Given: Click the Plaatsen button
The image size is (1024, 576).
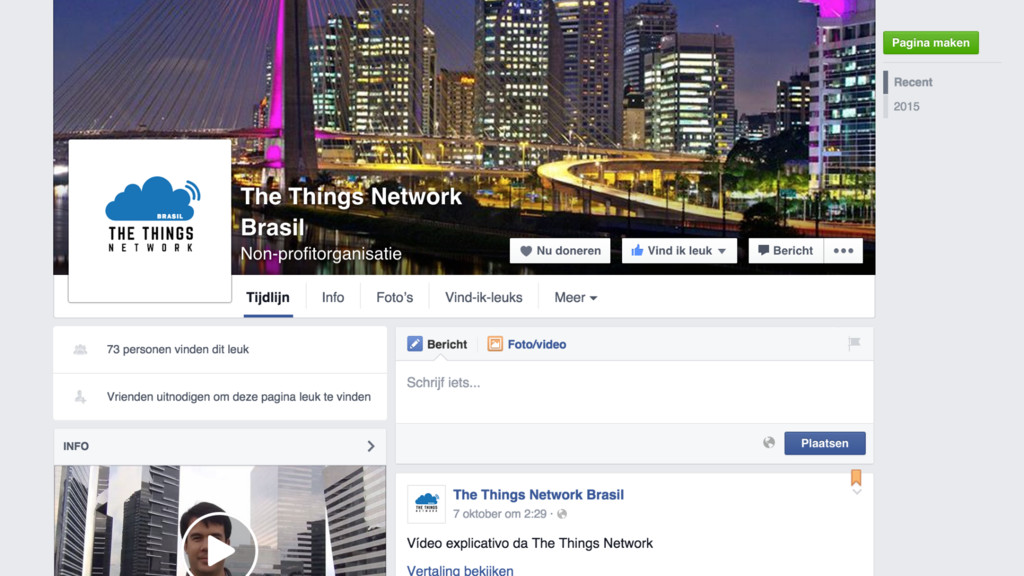Looking at the screenshot, I should point(825,443).
